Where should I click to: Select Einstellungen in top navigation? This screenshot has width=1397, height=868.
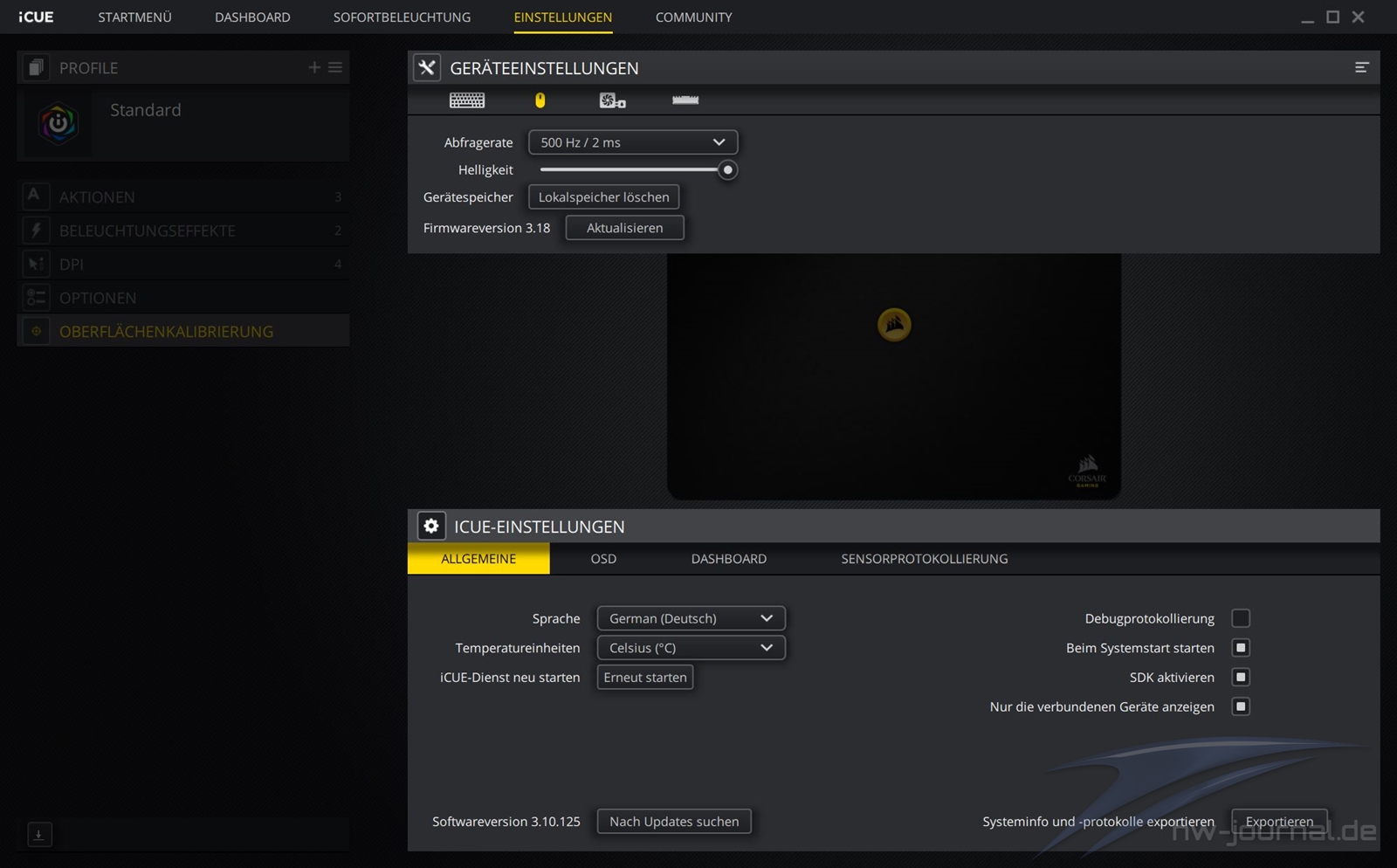pyautogui.click(x=563, y=17)
